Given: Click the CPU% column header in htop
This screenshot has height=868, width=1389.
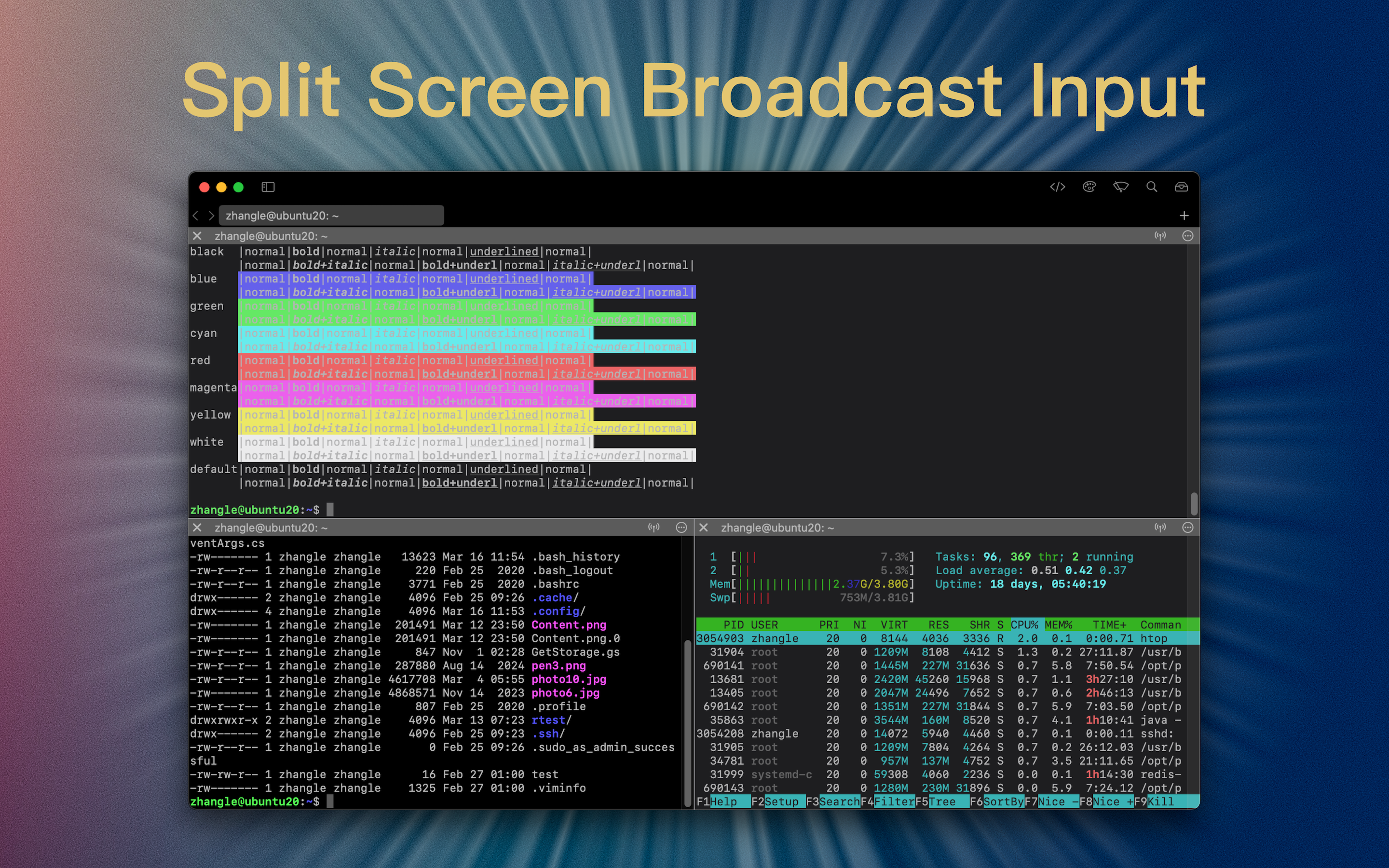Looking at the screenshot, I should [x=1024, y=624].
